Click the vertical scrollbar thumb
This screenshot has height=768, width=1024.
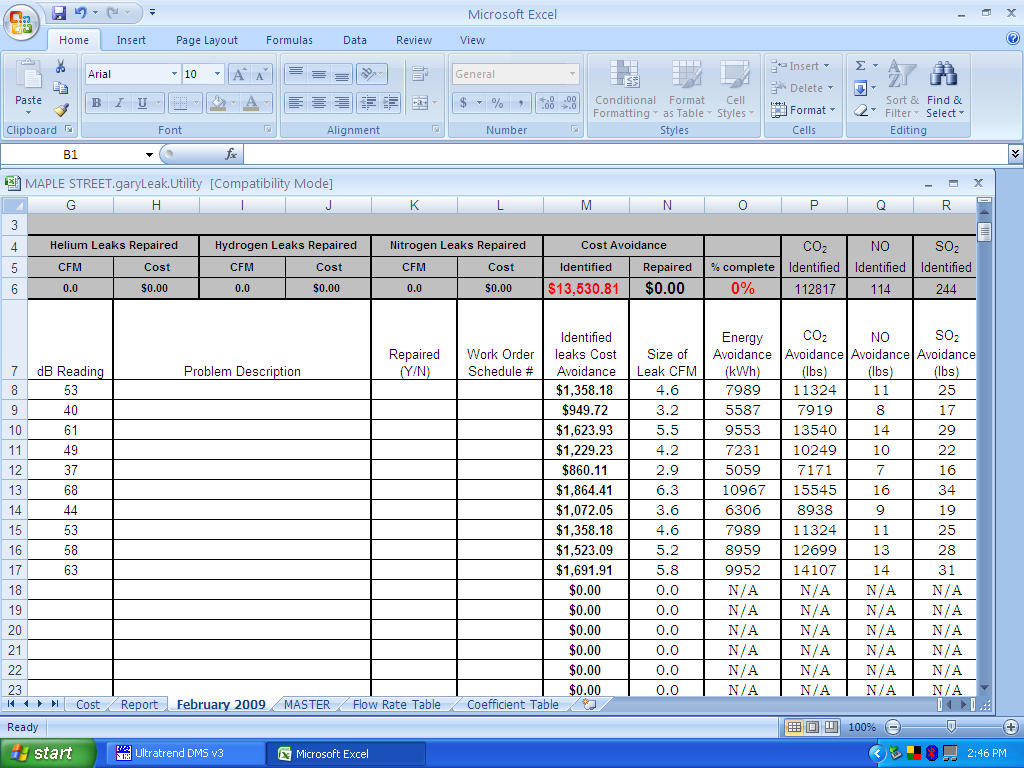pos(984,231)
